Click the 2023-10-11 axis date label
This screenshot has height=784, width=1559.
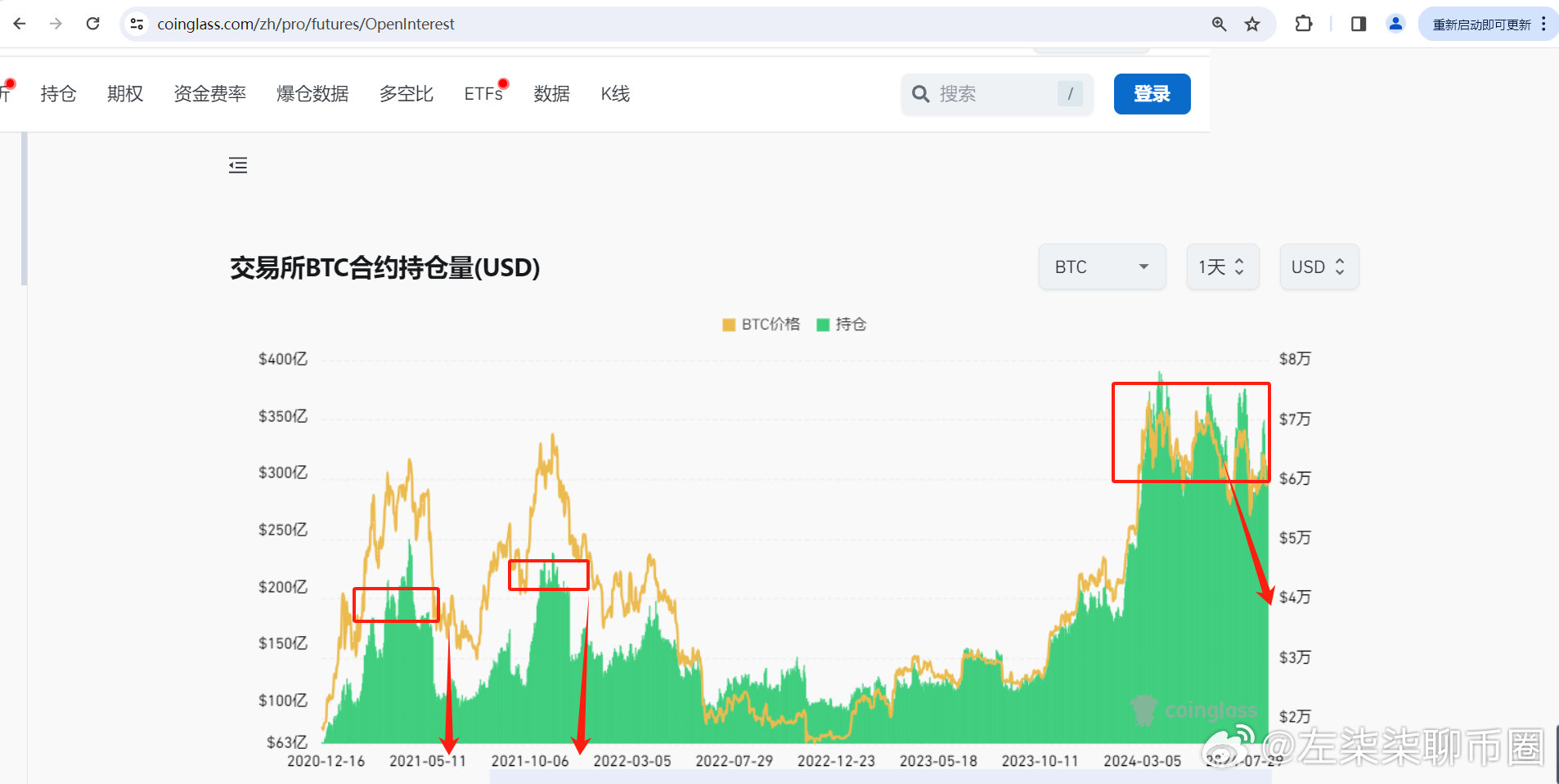(x=1040, y=761)
